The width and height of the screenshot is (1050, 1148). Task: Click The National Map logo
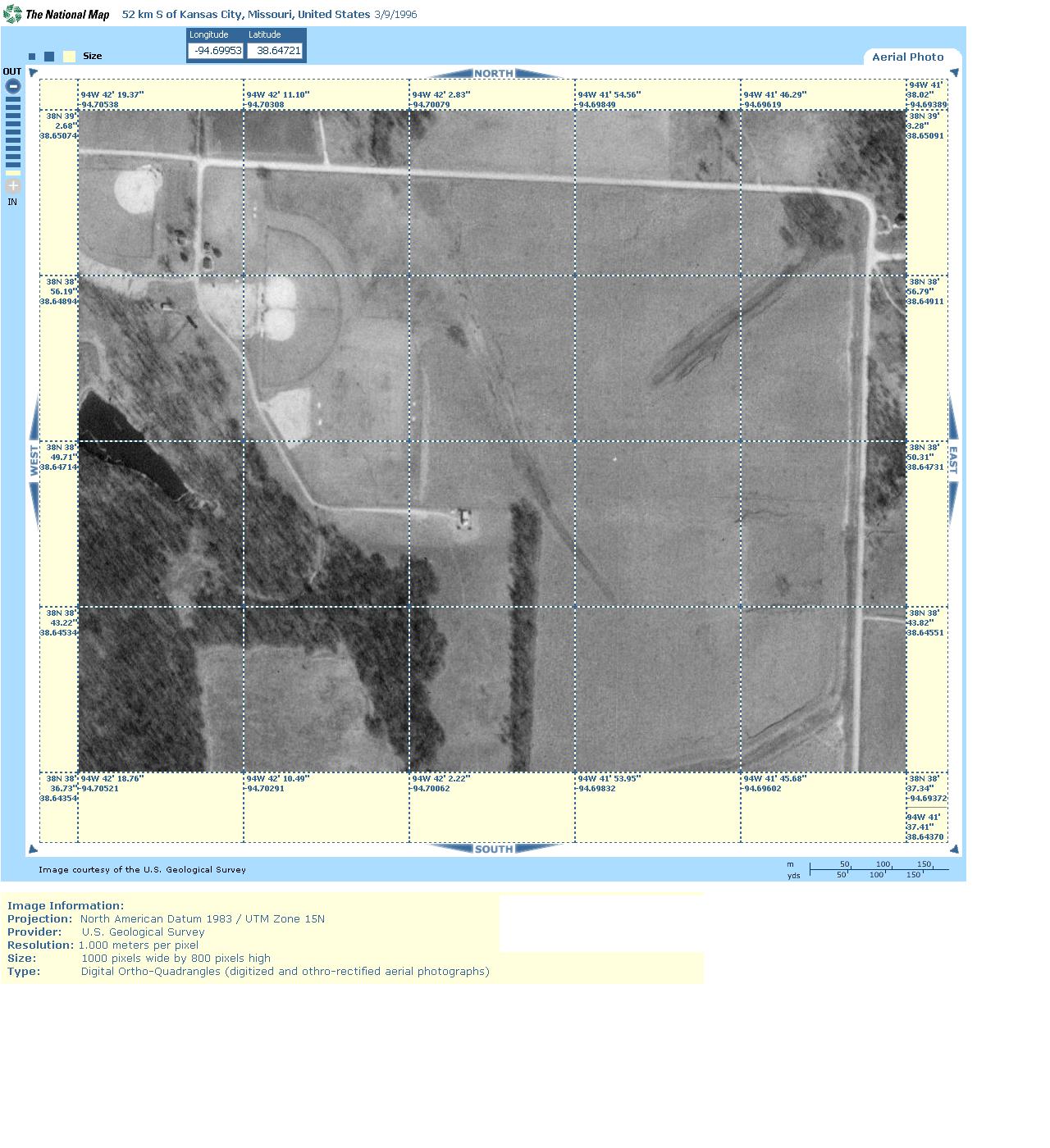click(57, 14)
